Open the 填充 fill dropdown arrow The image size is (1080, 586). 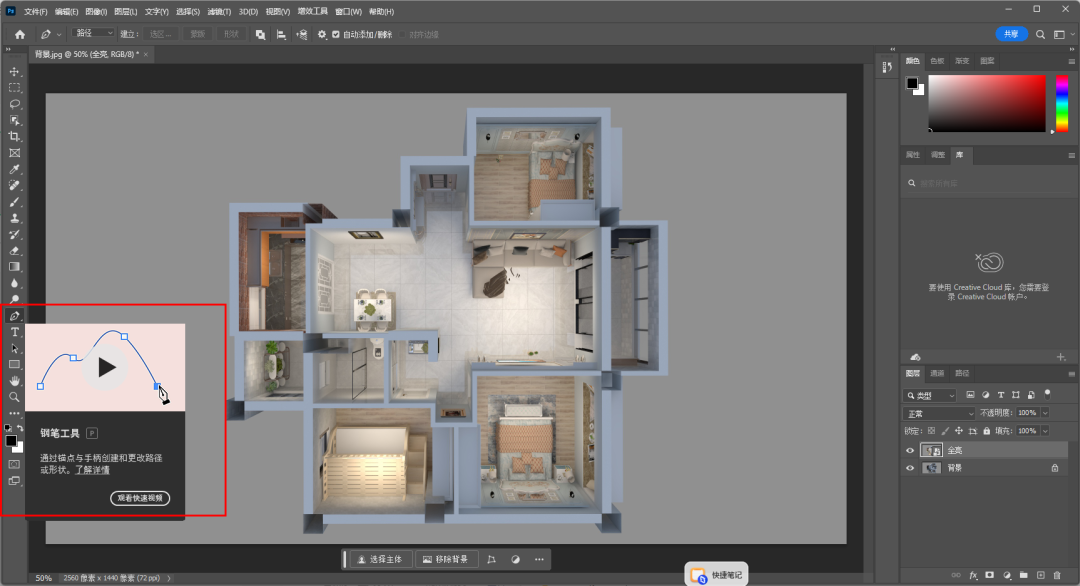[x=1045, y=431]
